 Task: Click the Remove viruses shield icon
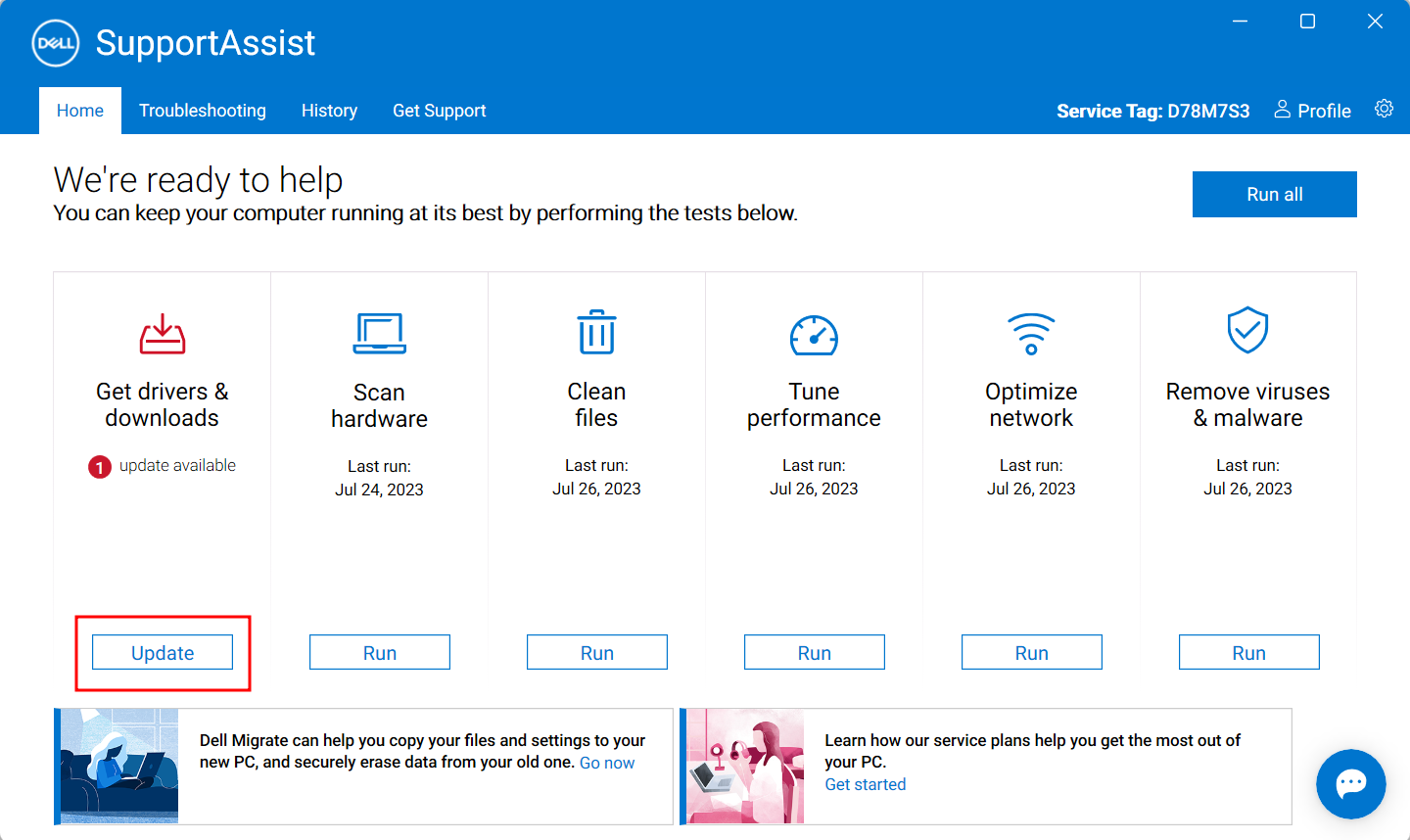(x=1248, y=330)
